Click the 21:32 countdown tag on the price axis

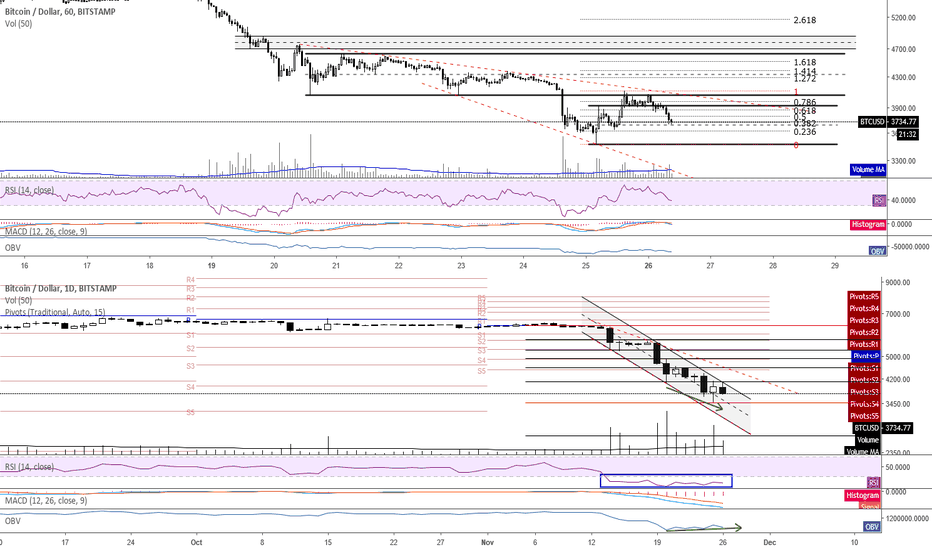[x=906, y=135]
